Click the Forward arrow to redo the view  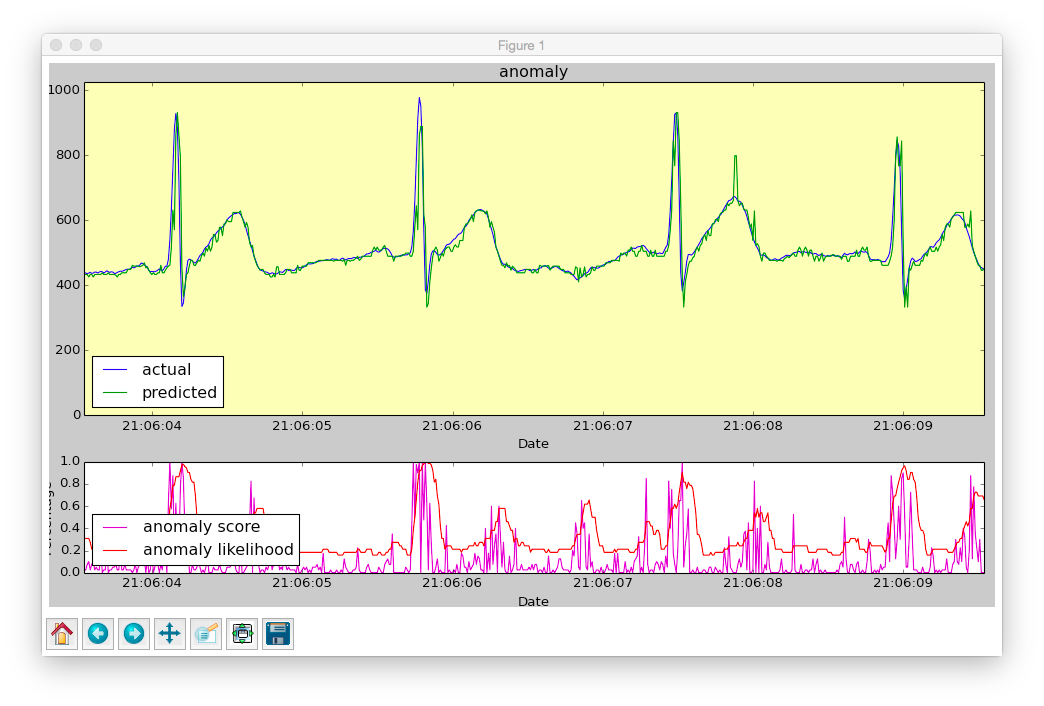pyautogui.click(x=133, y=633)
